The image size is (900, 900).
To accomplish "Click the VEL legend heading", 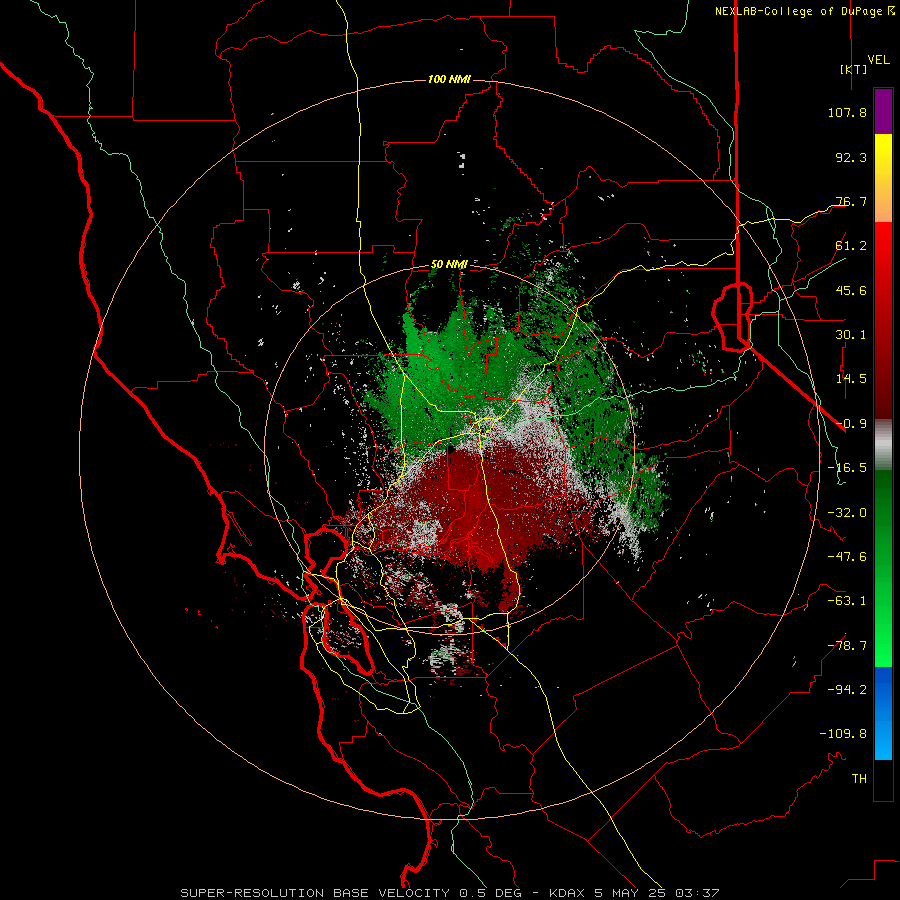I will tap(878, 60).
